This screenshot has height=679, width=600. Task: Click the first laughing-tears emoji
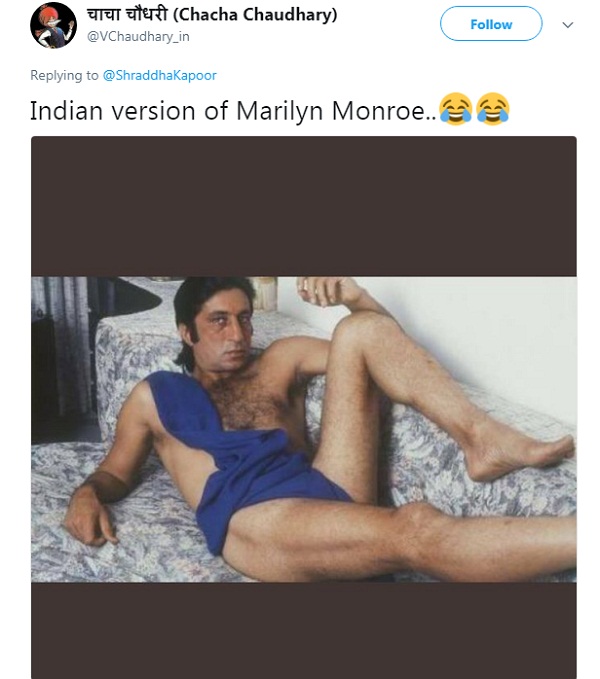click(x=455, y=109)
